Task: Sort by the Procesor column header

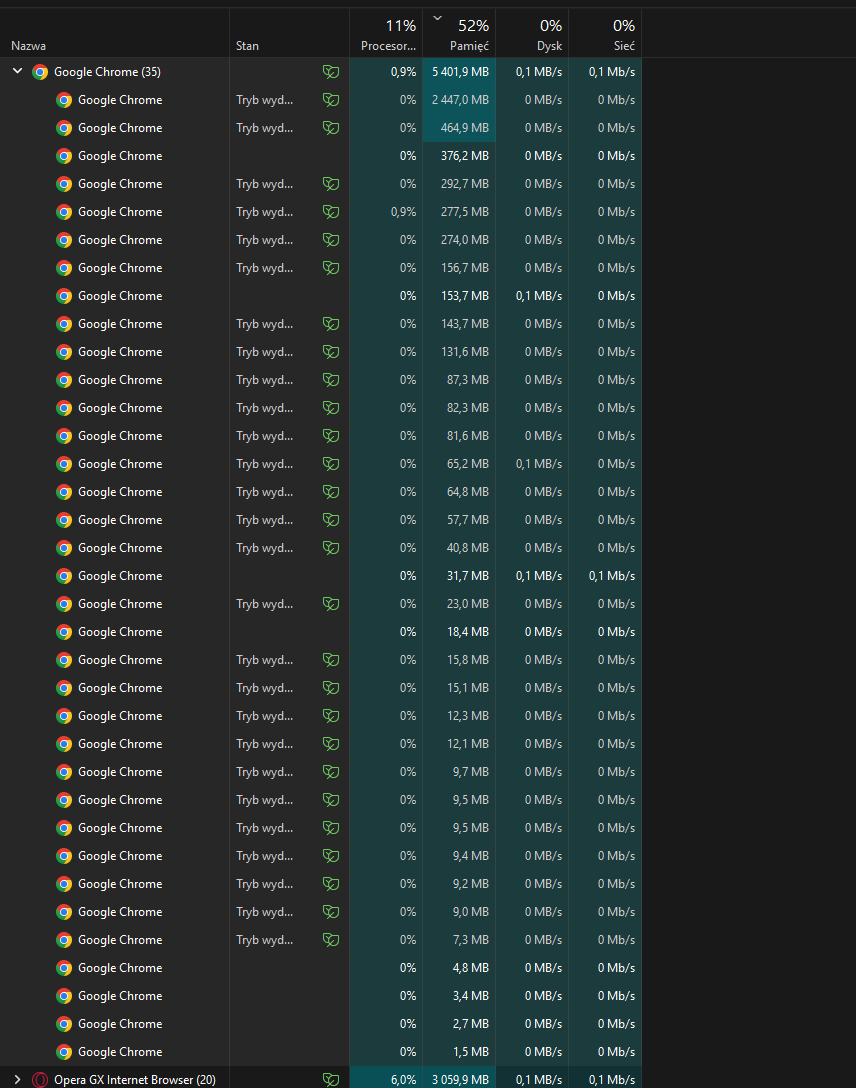Action: pos(388,46)
